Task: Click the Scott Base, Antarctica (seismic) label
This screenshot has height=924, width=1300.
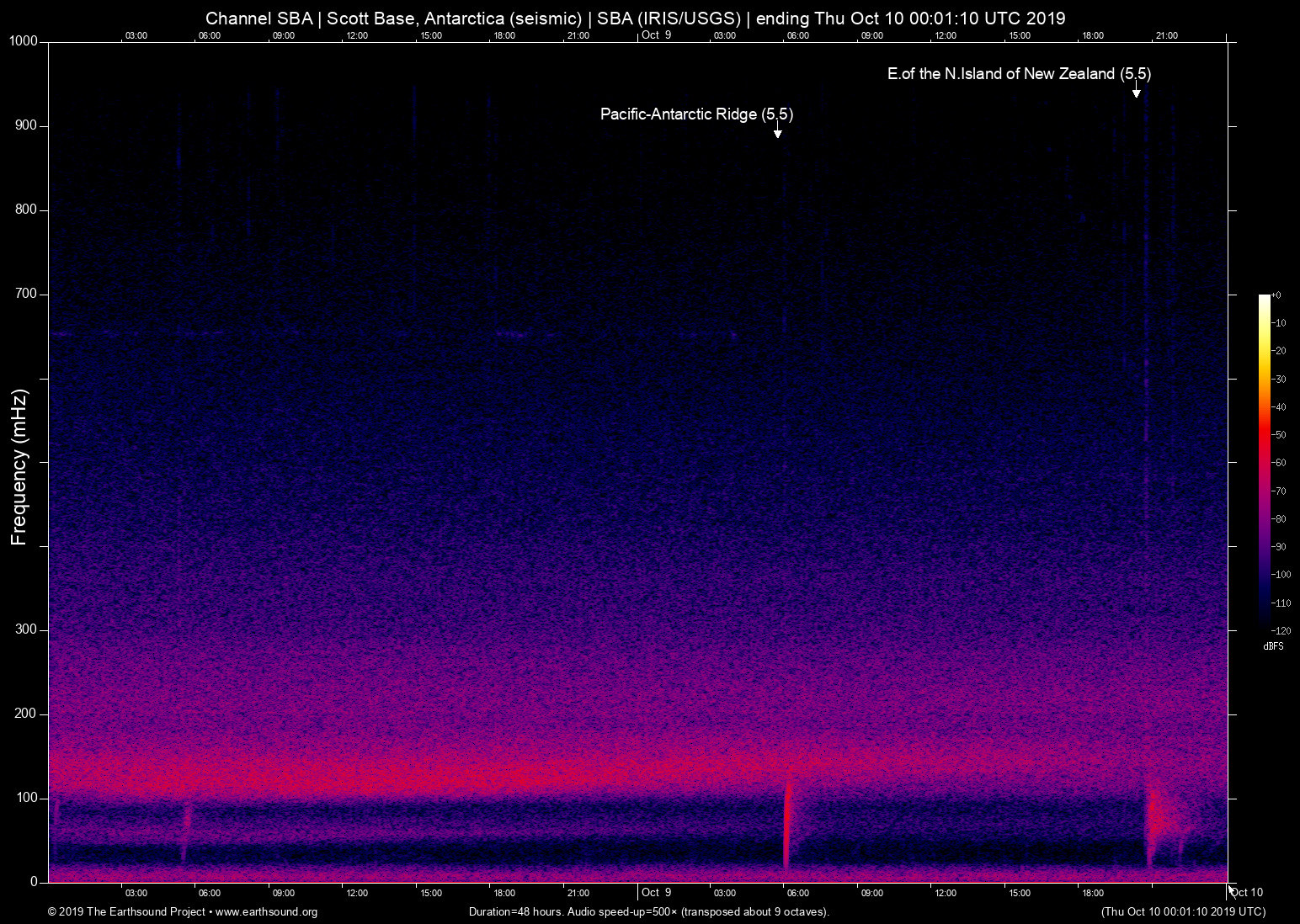Action: click(x=456, y=18)
